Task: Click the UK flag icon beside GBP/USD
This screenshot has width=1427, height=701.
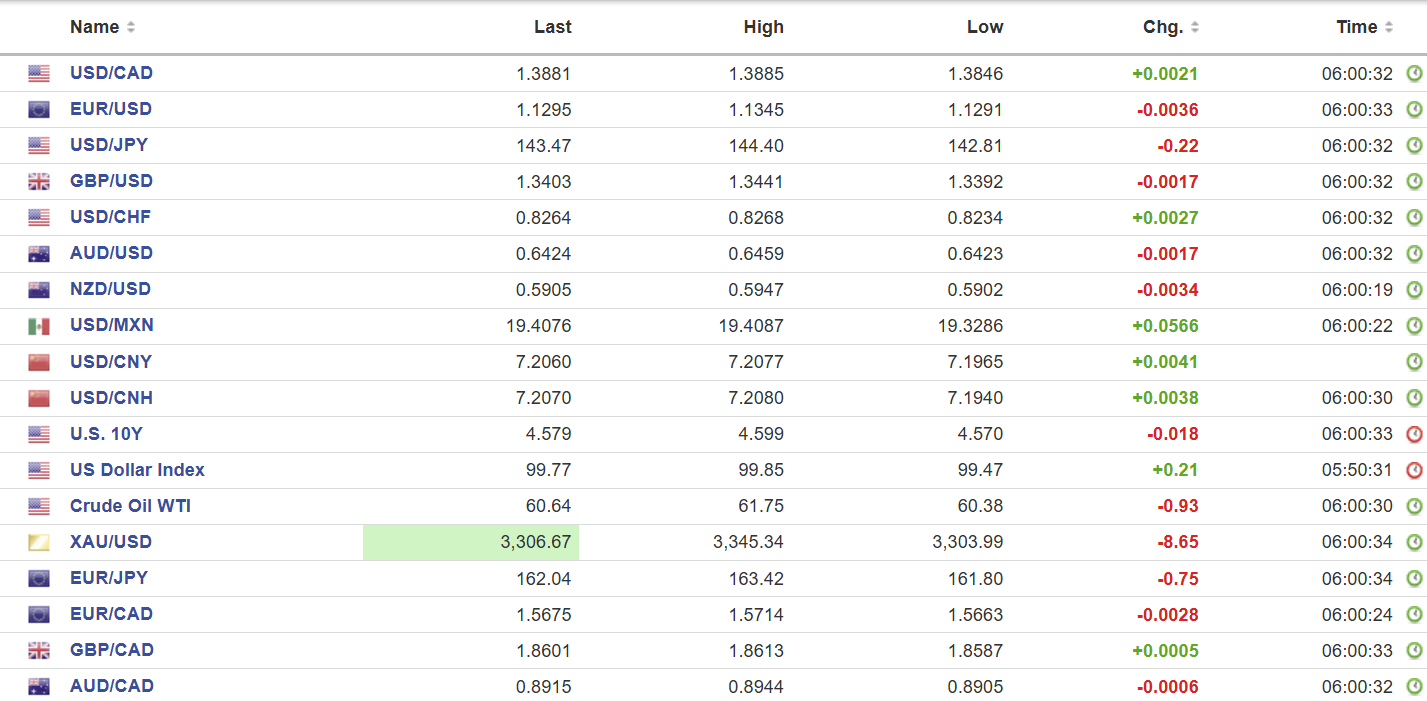Action: coord(39,182)
